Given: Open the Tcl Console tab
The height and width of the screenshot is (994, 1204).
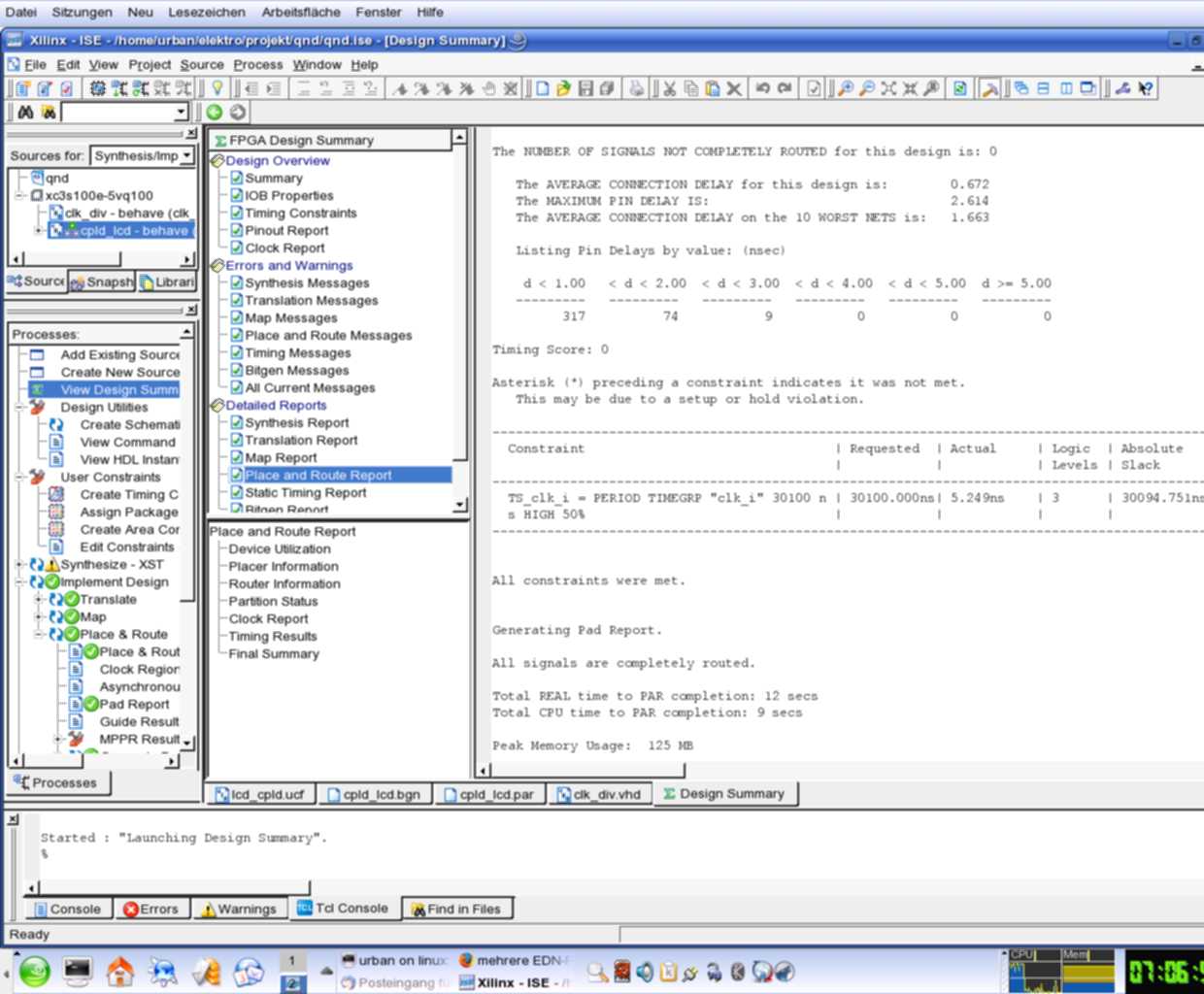Looking at the screenshot, I should coord(344,909).
